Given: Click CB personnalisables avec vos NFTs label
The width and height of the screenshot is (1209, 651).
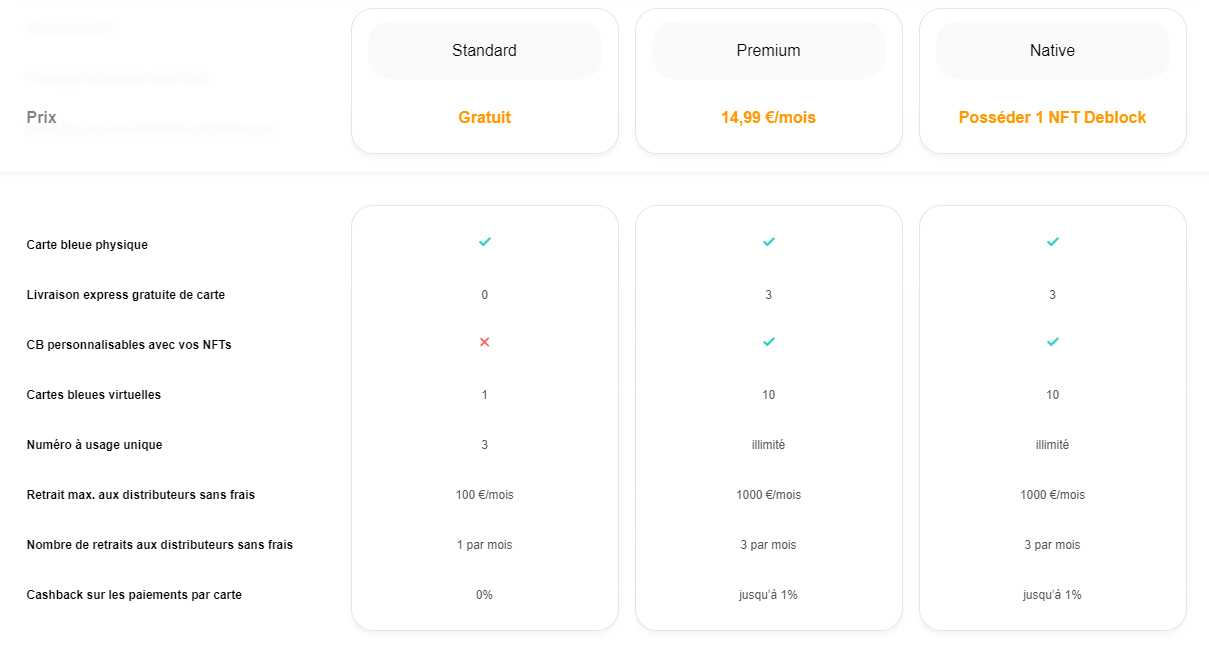Looking at the screenshot, I should [129, 345].
